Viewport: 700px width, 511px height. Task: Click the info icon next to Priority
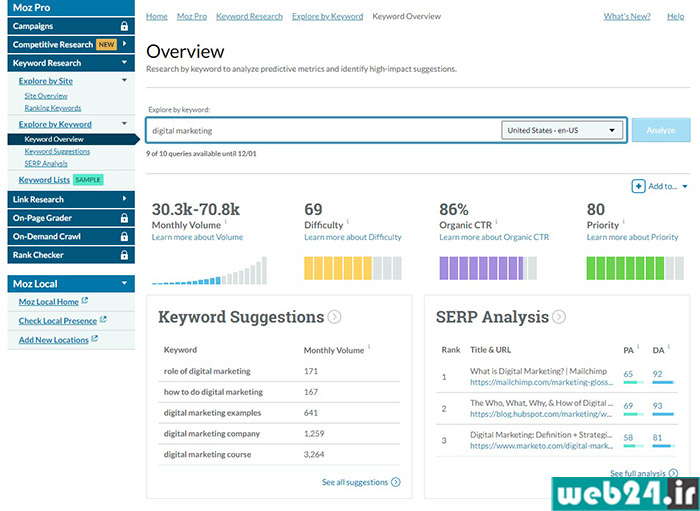[x=624, y=221]
